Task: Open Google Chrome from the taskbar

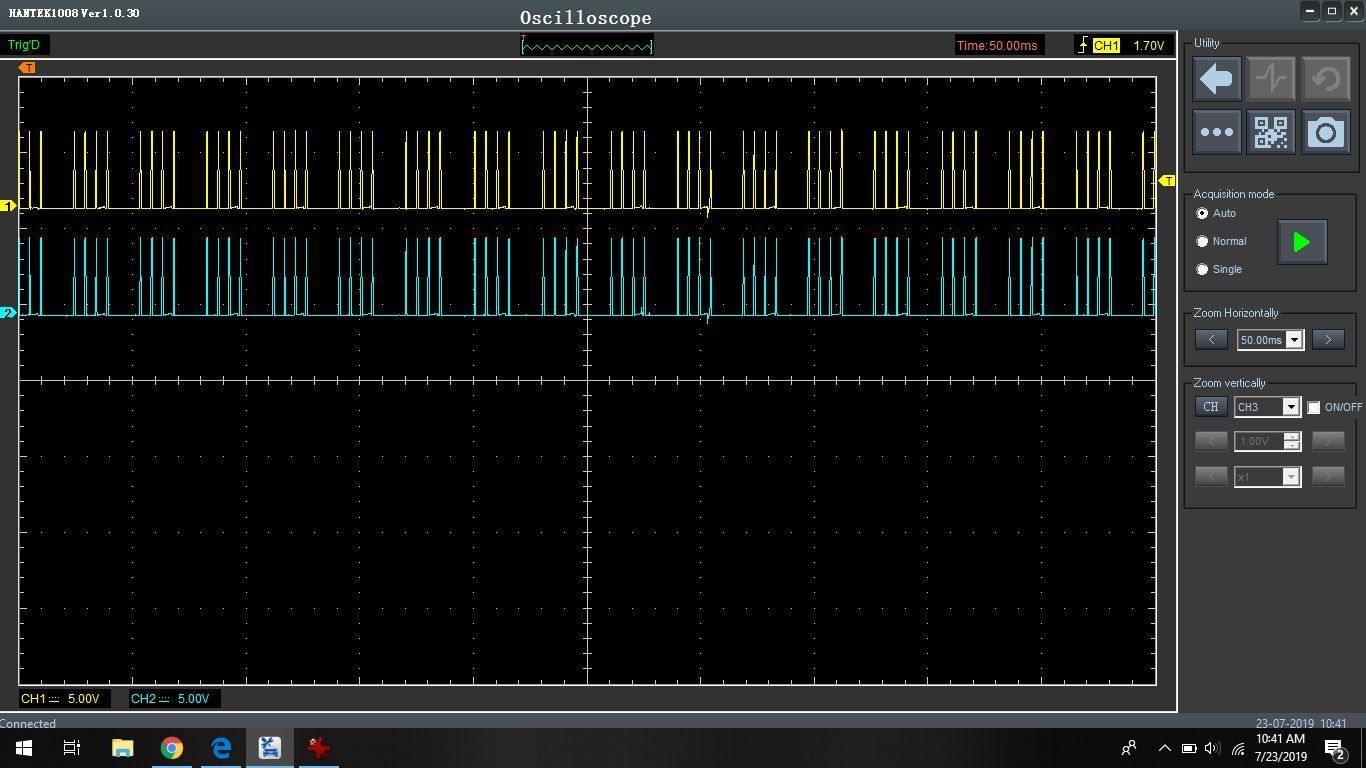Action: click(x=172, y=748)
